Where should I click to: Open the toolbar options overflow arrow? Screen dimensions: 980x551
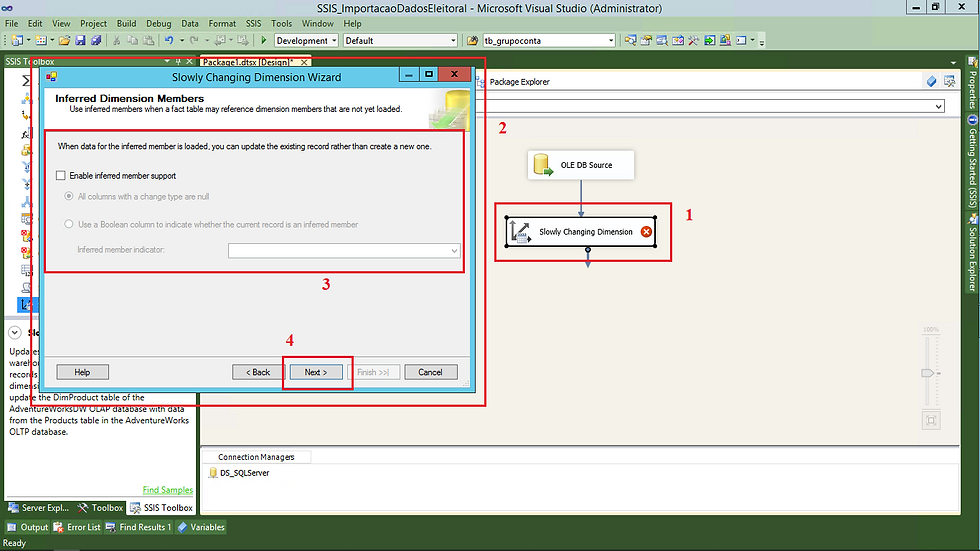point(761,41)
